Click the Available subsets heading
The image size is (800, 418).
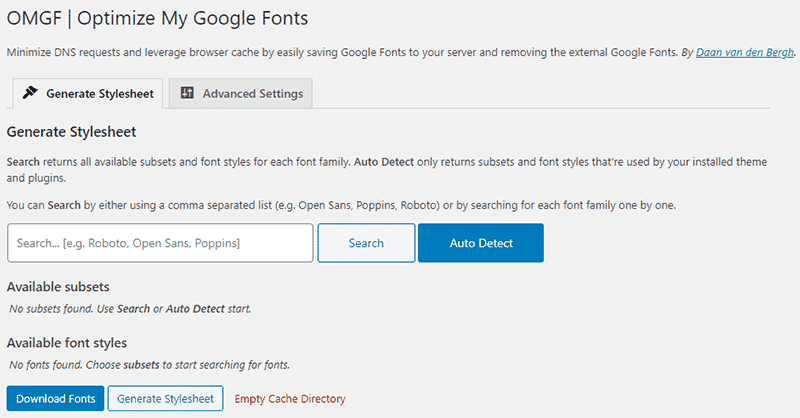58,287
